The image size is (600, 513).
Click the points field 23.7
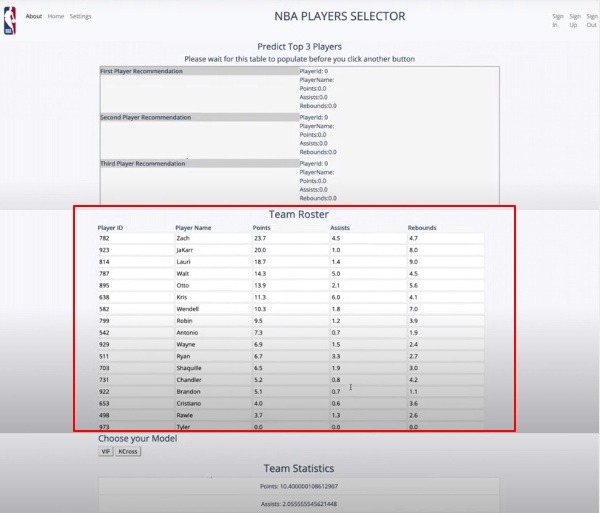[291, 238]
